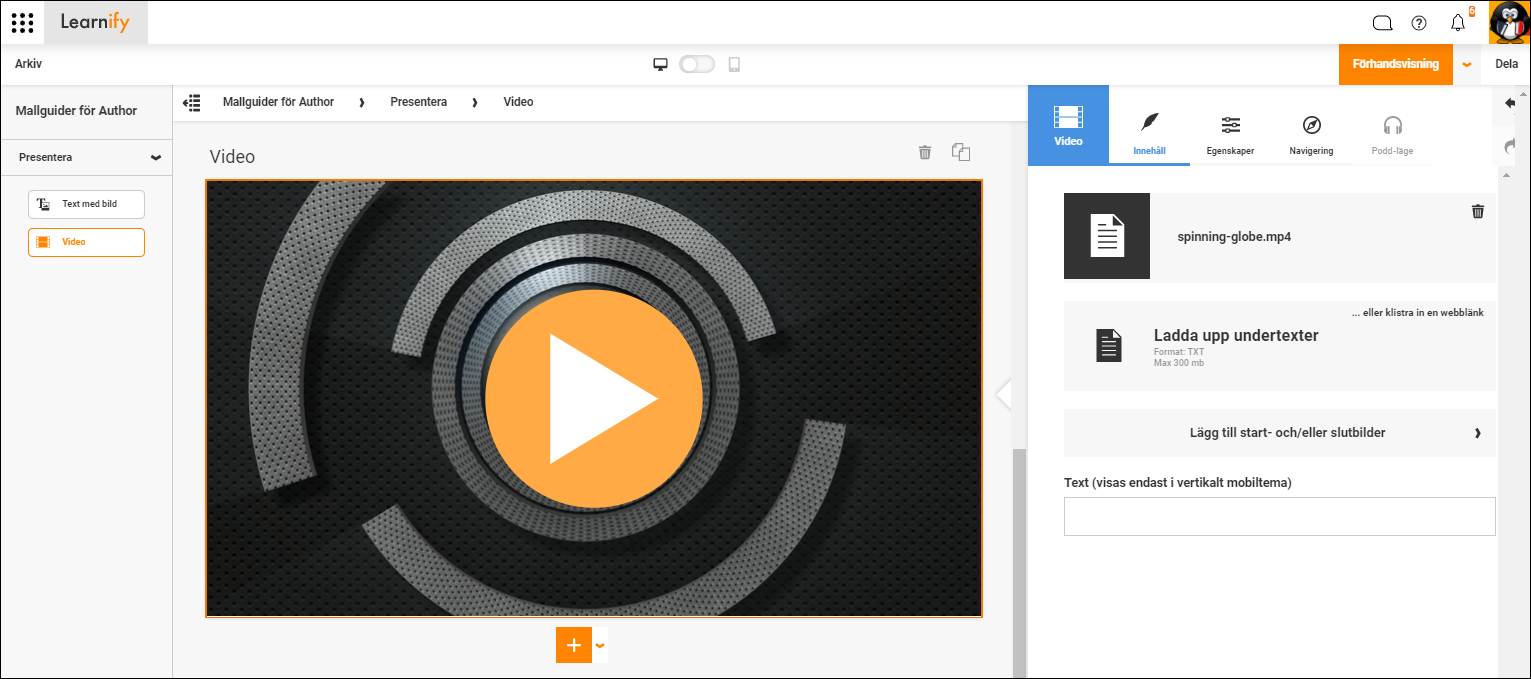The width and height of the screenshot is (1531, 679).
Task: Go to Mallguider för Author breadcrumb
Action: (x=278, y=102)
